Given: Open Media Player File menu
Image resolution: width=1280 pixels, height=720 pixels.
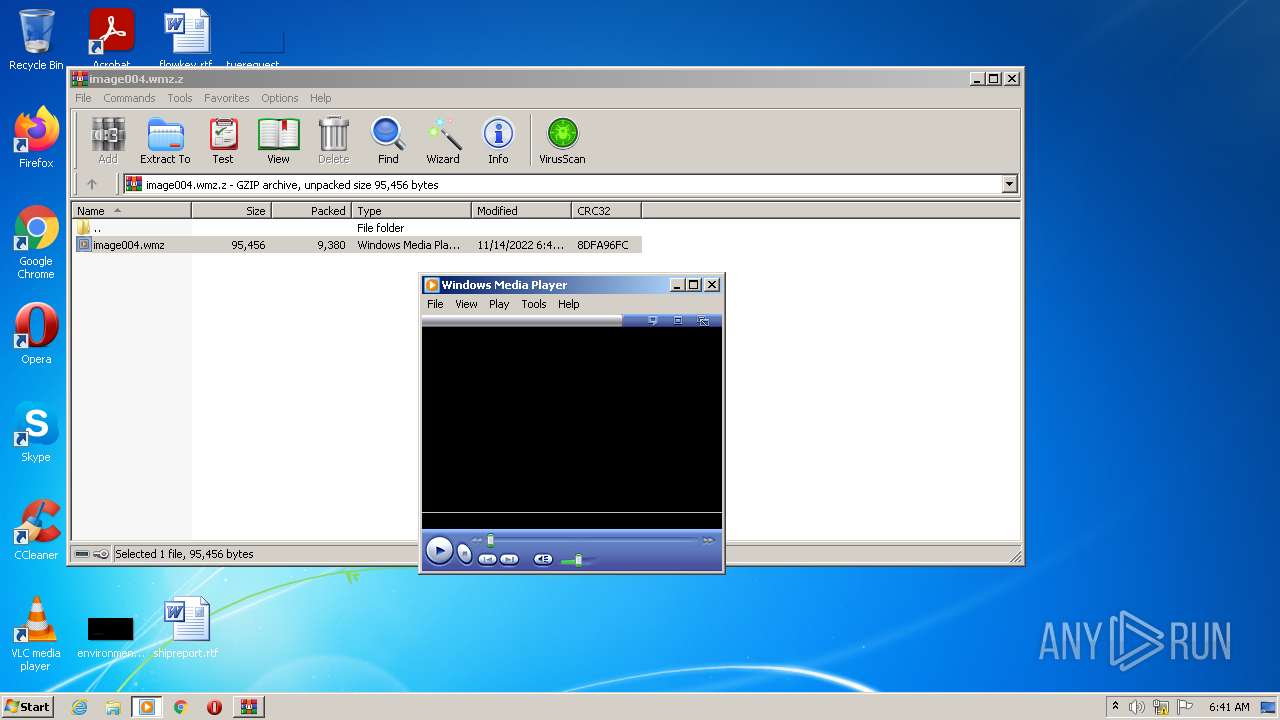Looking at the screenshot, I should 435,304.
